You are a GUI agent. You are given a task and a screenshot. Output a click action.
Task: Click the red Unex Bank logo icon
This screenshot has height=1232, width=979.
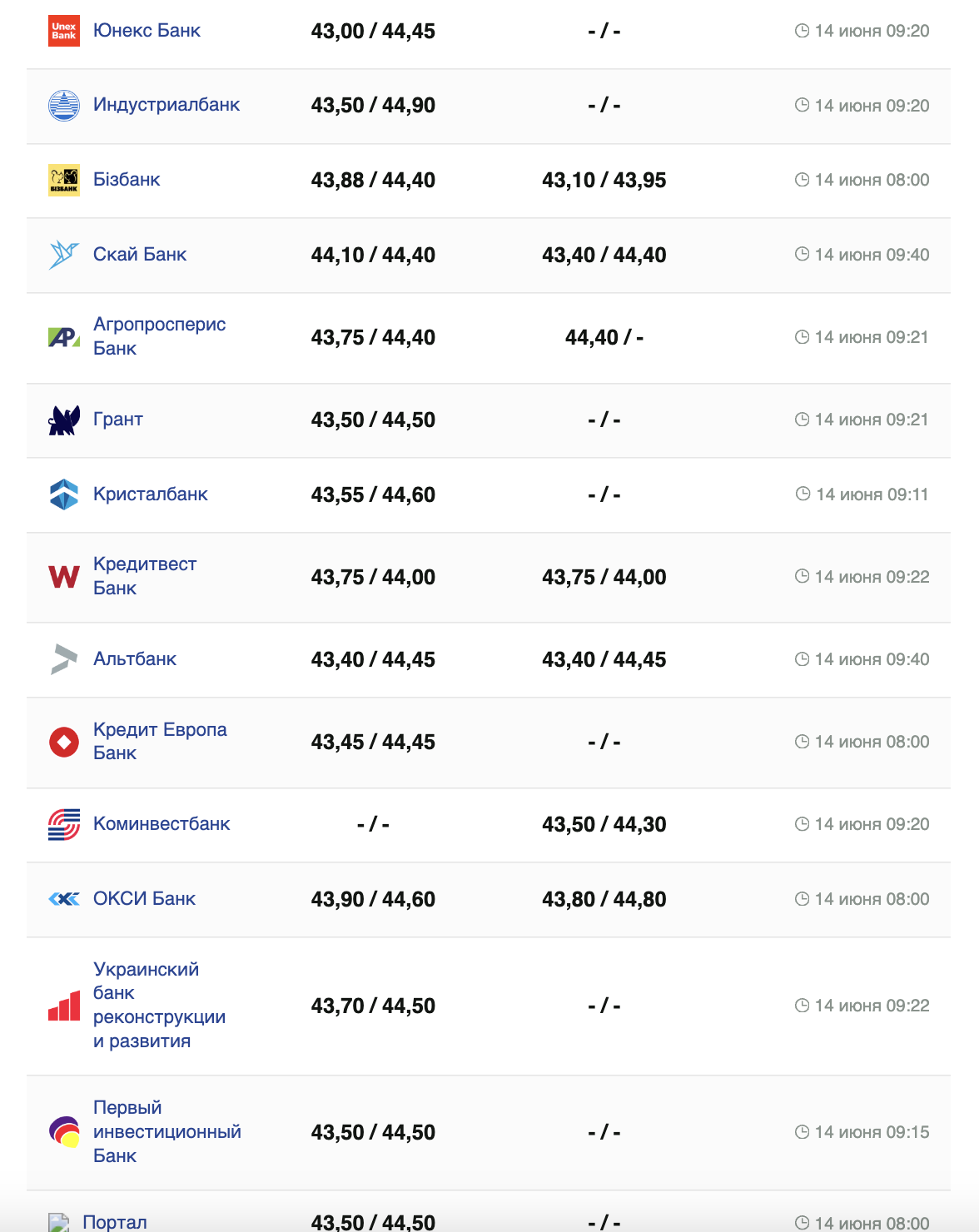pos(64,31)
